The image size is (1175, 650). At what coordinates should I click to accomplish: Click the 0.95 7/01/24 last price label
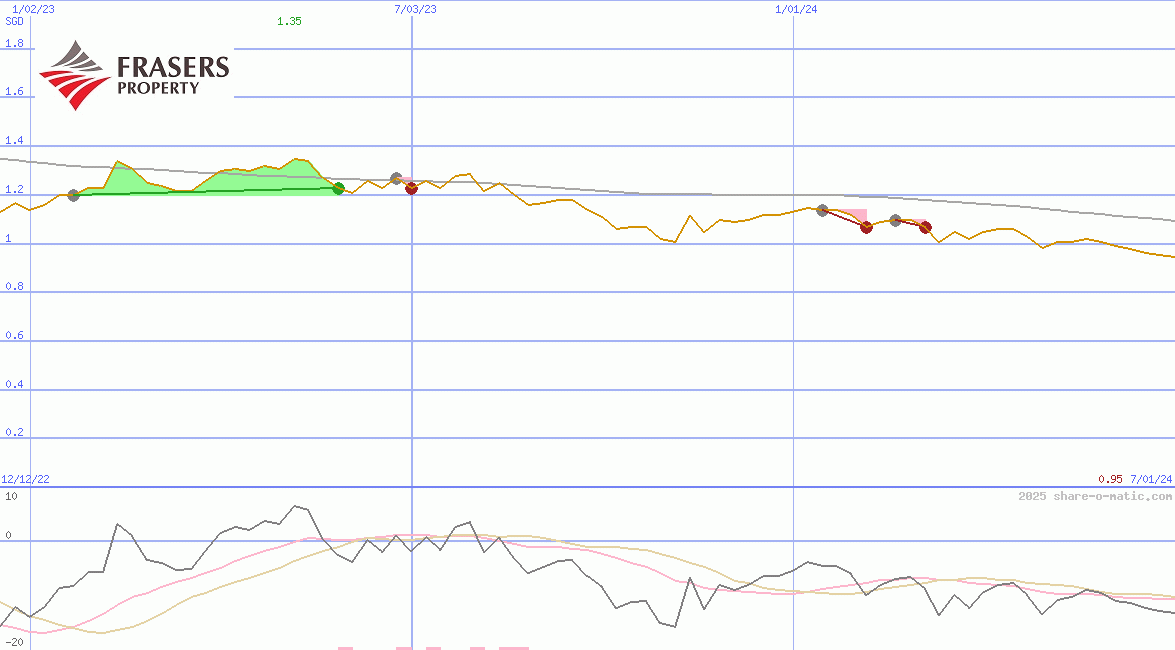click(1134, 480)
